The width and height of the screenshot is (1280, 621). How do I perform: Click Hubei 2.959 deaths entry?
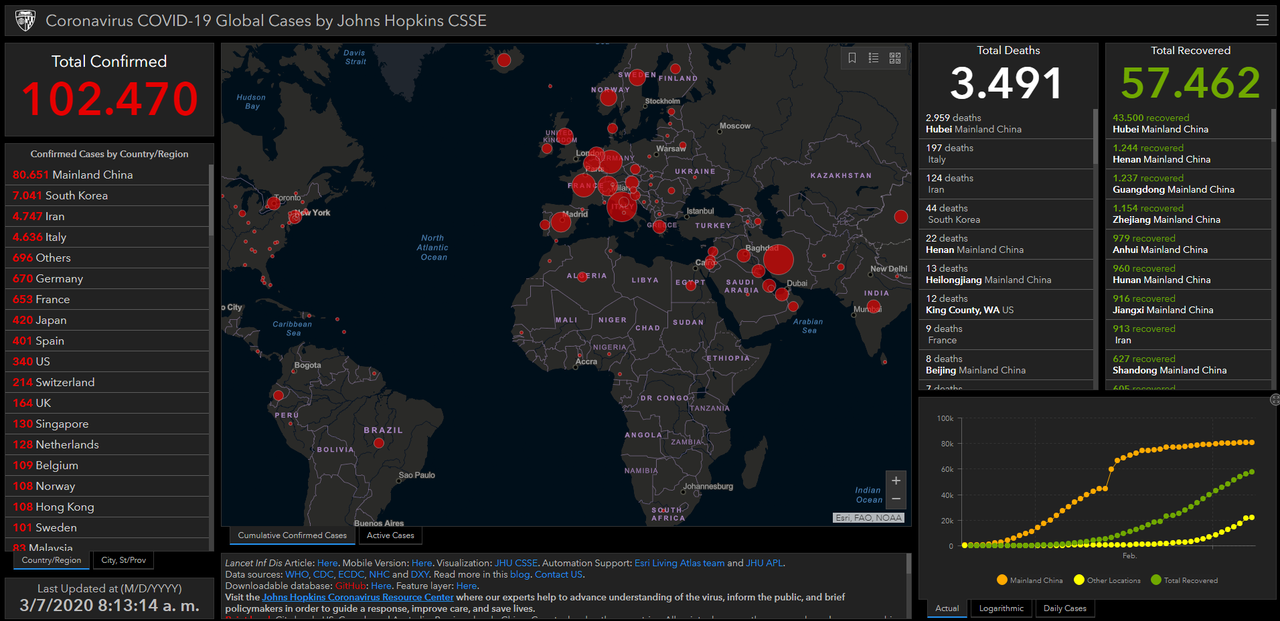coord(1006,123)
